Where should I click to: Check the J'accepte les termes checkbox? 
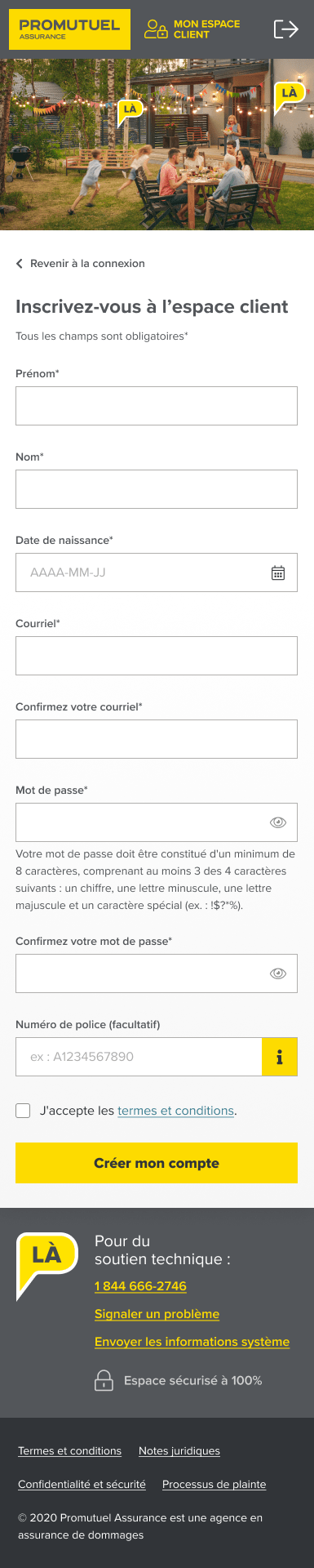click(x=23, y=1111)
